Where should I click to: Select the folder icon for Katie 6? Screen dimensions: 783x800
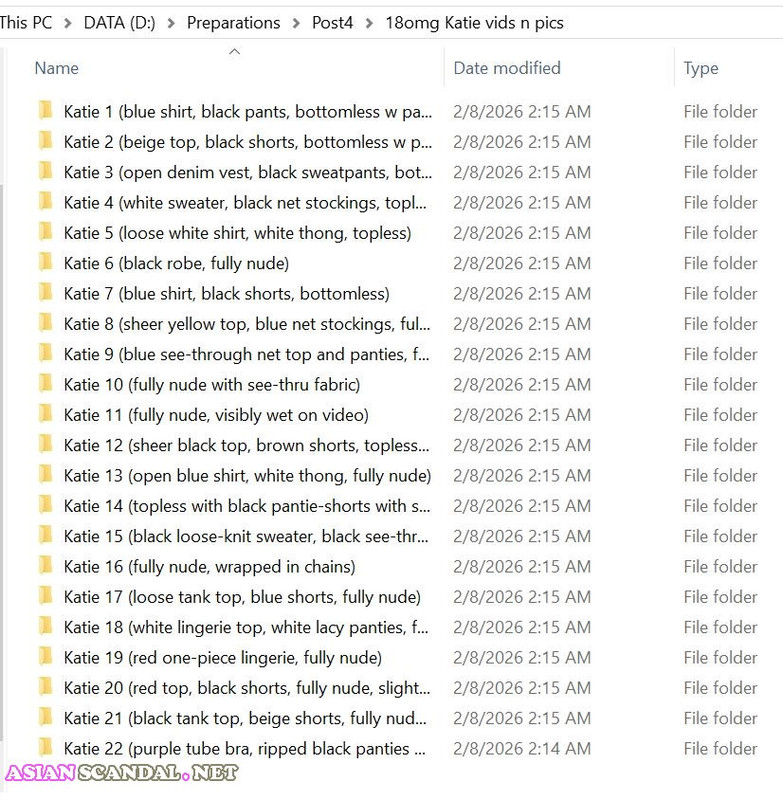pos(45,262)
